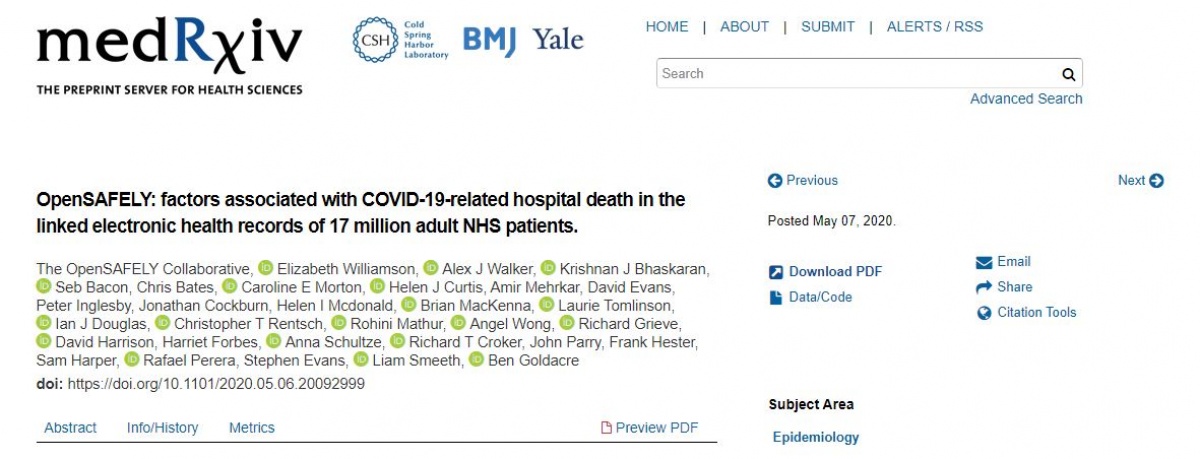Viewport: 1200px width, 459px height.
Task: Select the Abstract tab
Action: 70,428
